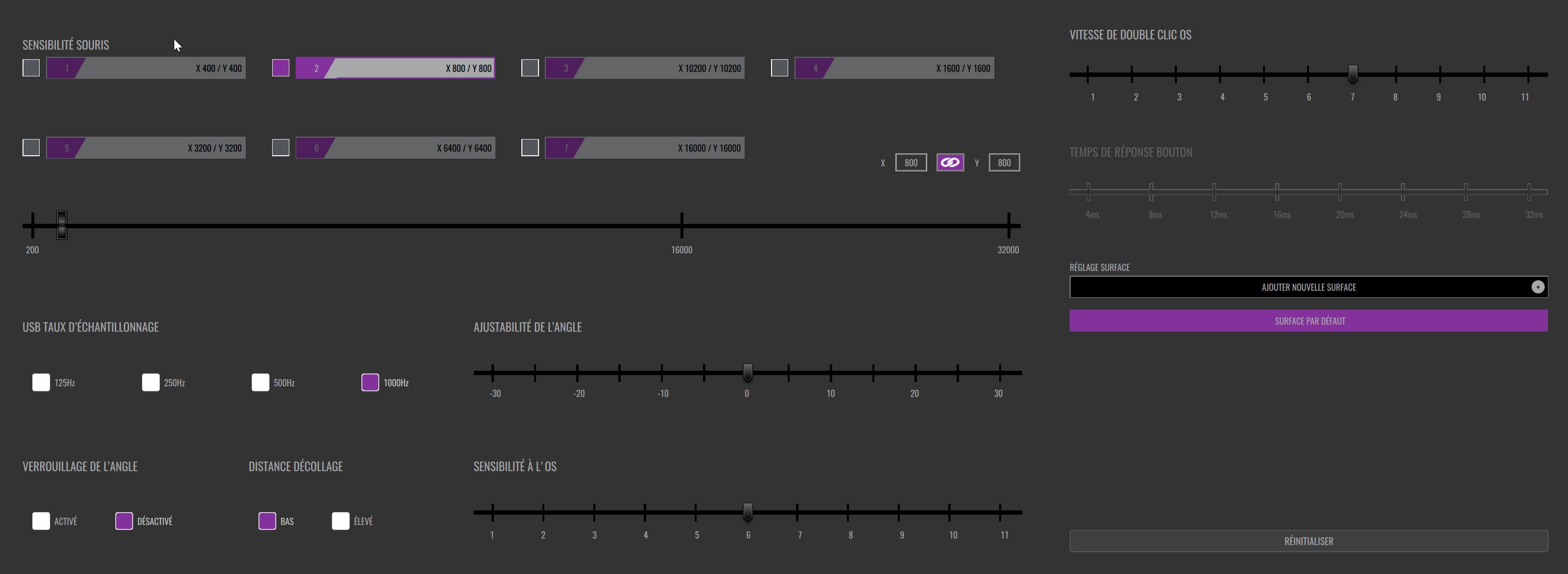Viewport: 1568px width, 574px height.
Task: Select 500Hz polling rate
Action: (x=260, y=383)
